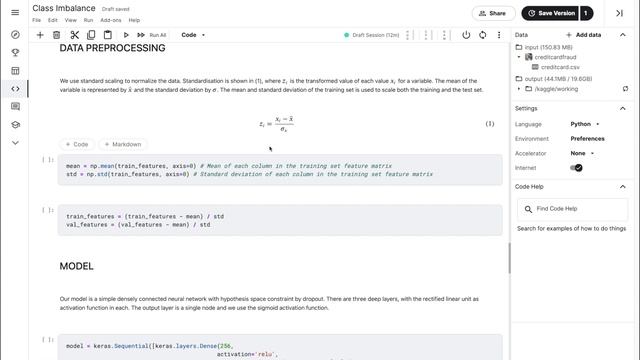This screenshot has width=640, height=360.
Task: Open the Edit menu
Action: point(53,20)
